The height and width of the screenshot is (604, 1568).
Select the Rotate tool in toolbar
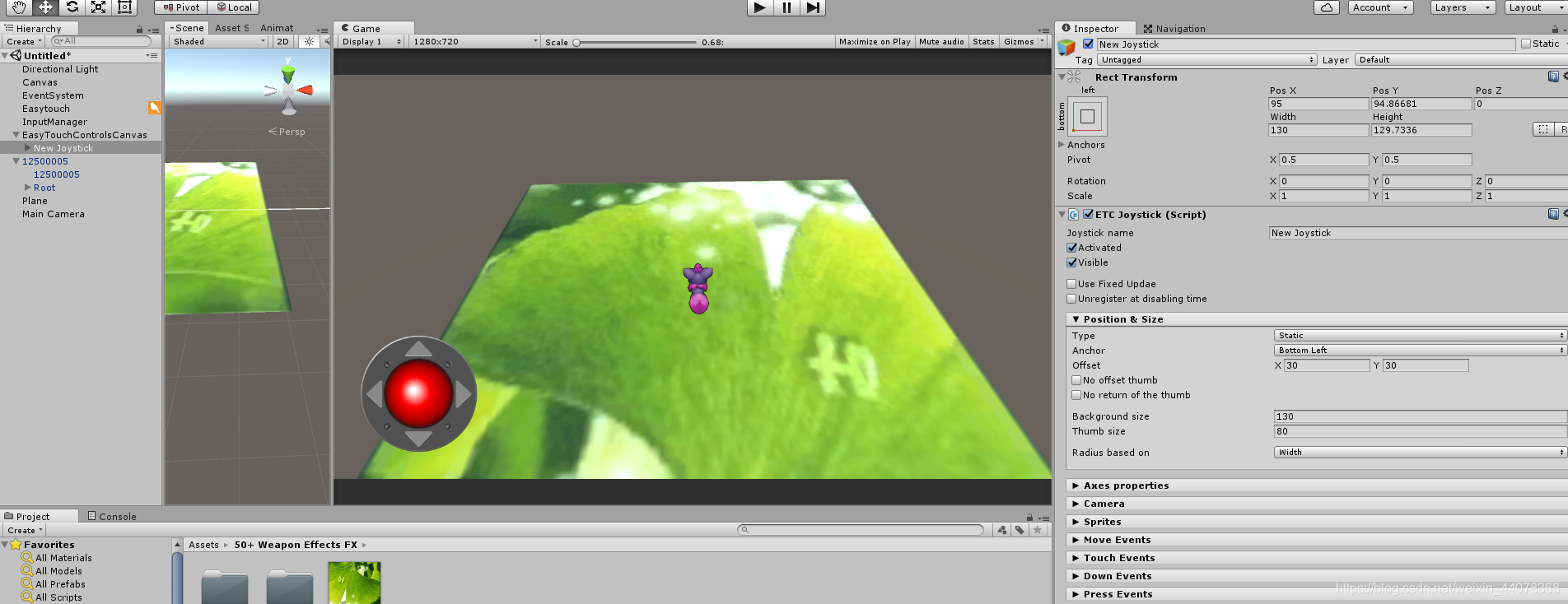click(72, 7)
